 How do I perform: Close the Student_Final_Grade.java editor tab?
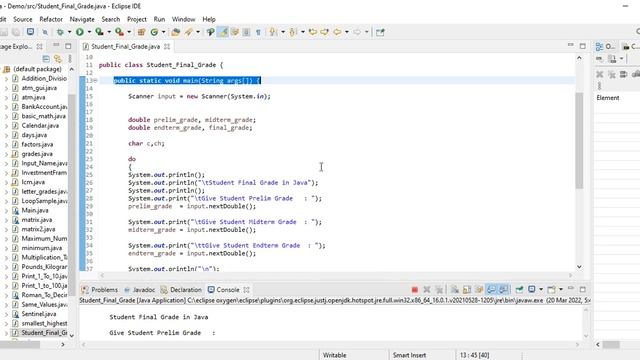coord(167,47)
